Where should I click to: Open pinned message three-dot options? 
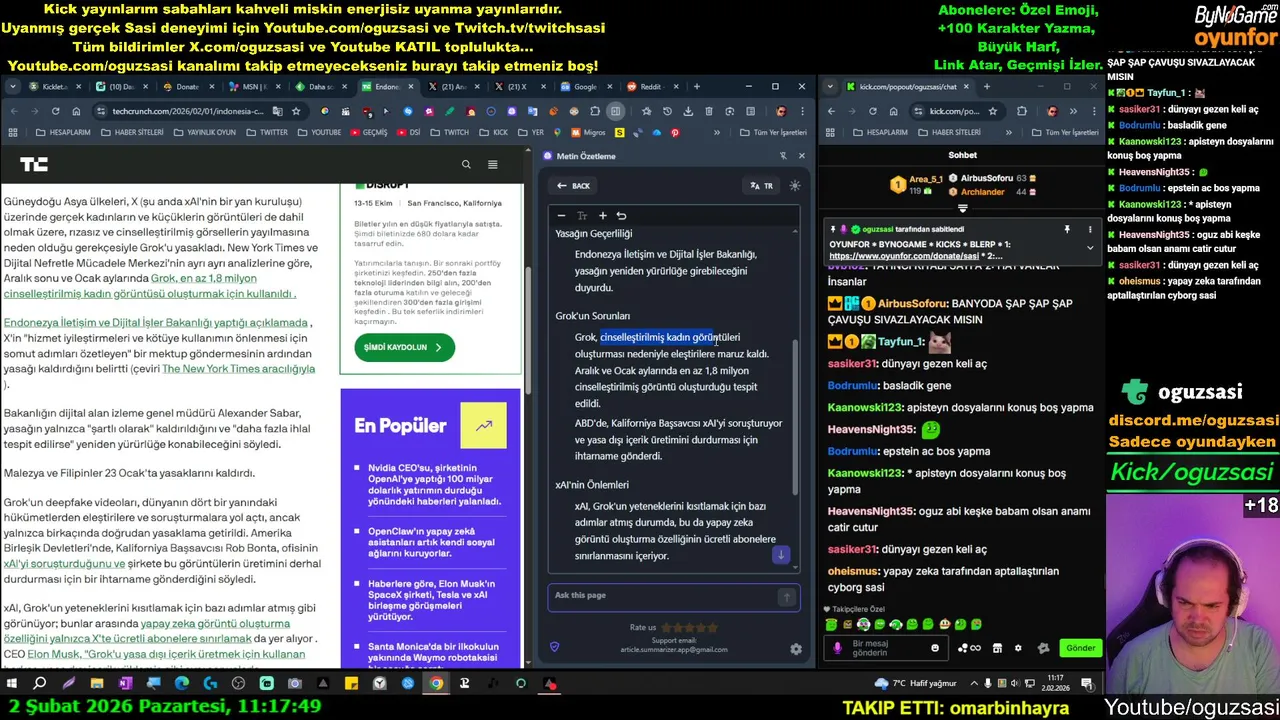click(1090, 229)
